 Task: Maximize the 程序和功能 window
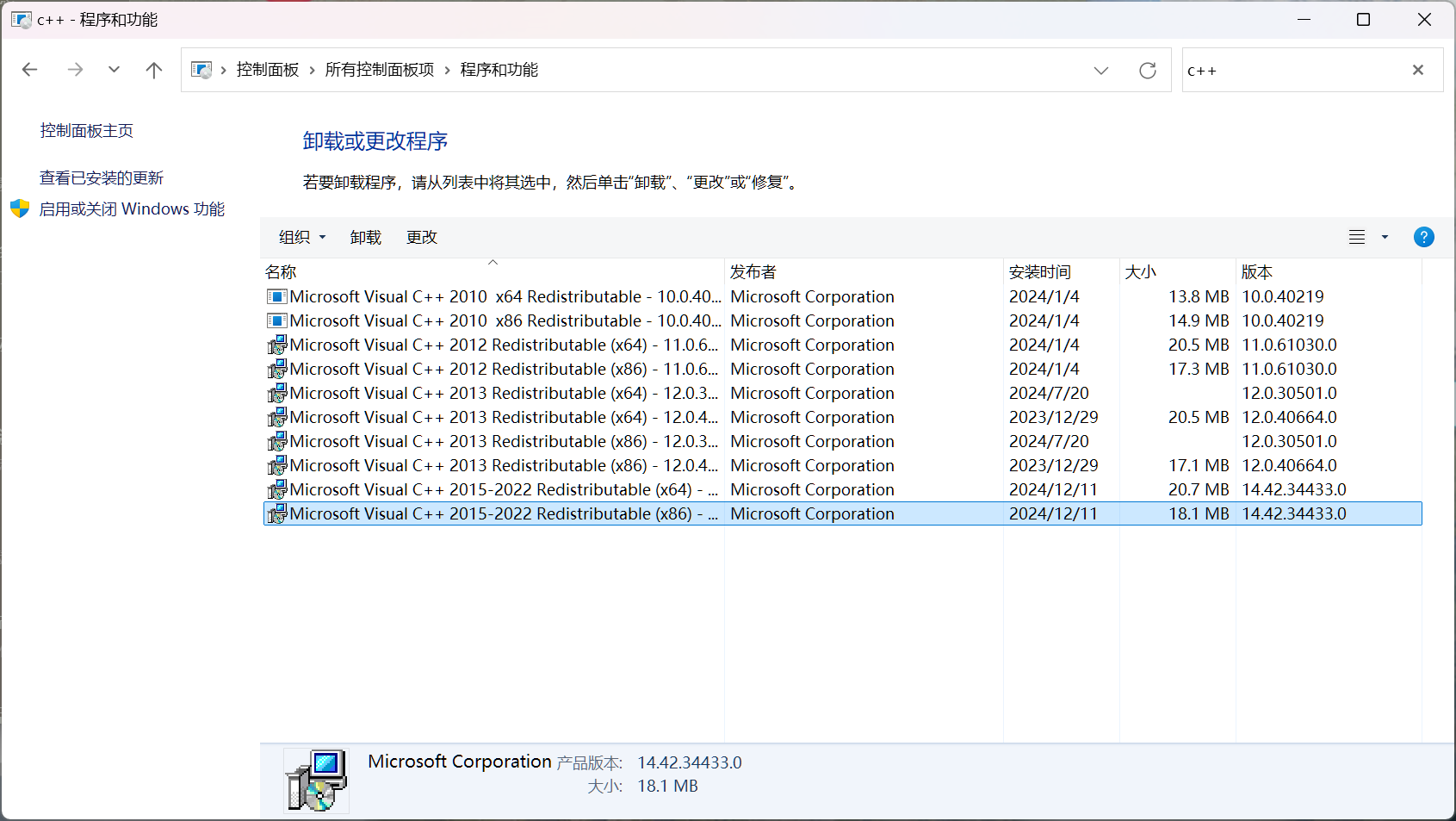(1363, 19)
